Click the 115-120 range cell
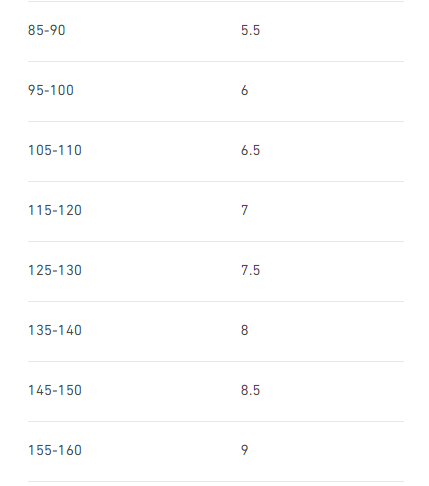 55,210
